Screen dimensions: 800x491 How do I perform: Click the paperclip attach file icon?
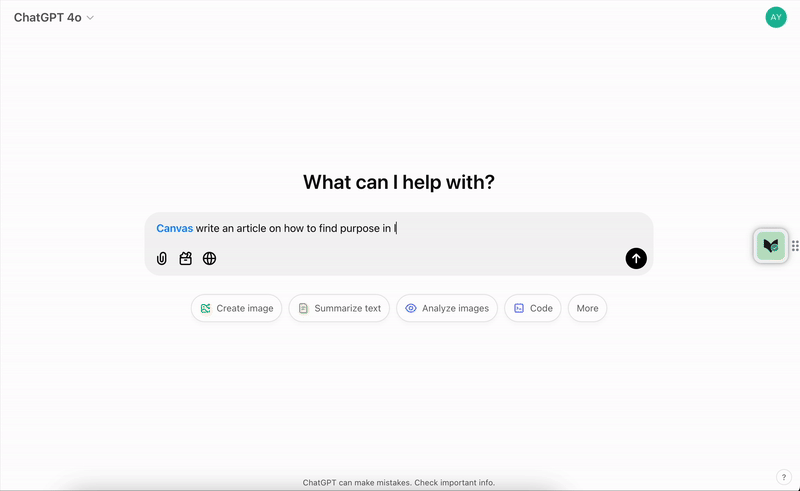162,258
